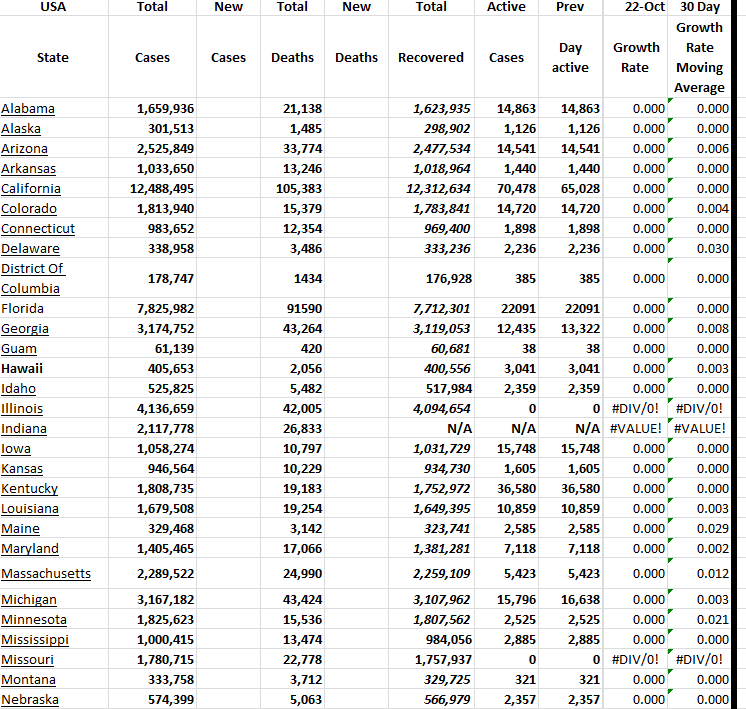The image size is (746, 709).
Task: Open the Alaska state link
Action: pos(21,129)
